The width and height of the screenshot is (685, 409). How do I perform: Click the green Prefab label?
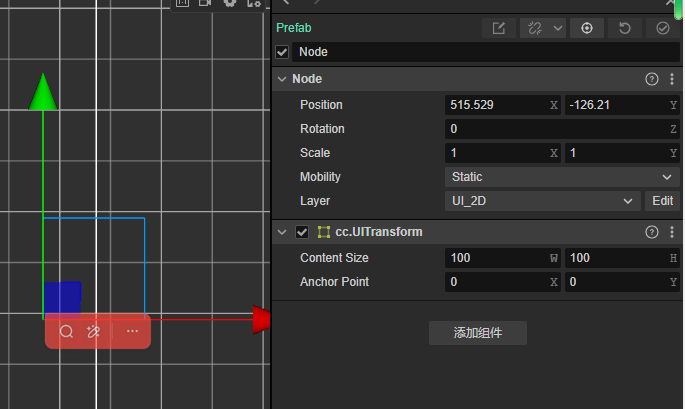tap(294, 28)
